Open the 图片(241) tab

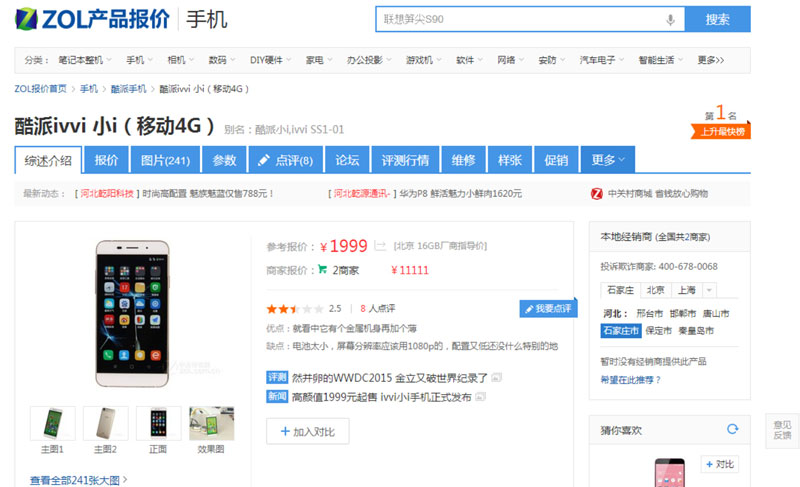pos(165,160)
